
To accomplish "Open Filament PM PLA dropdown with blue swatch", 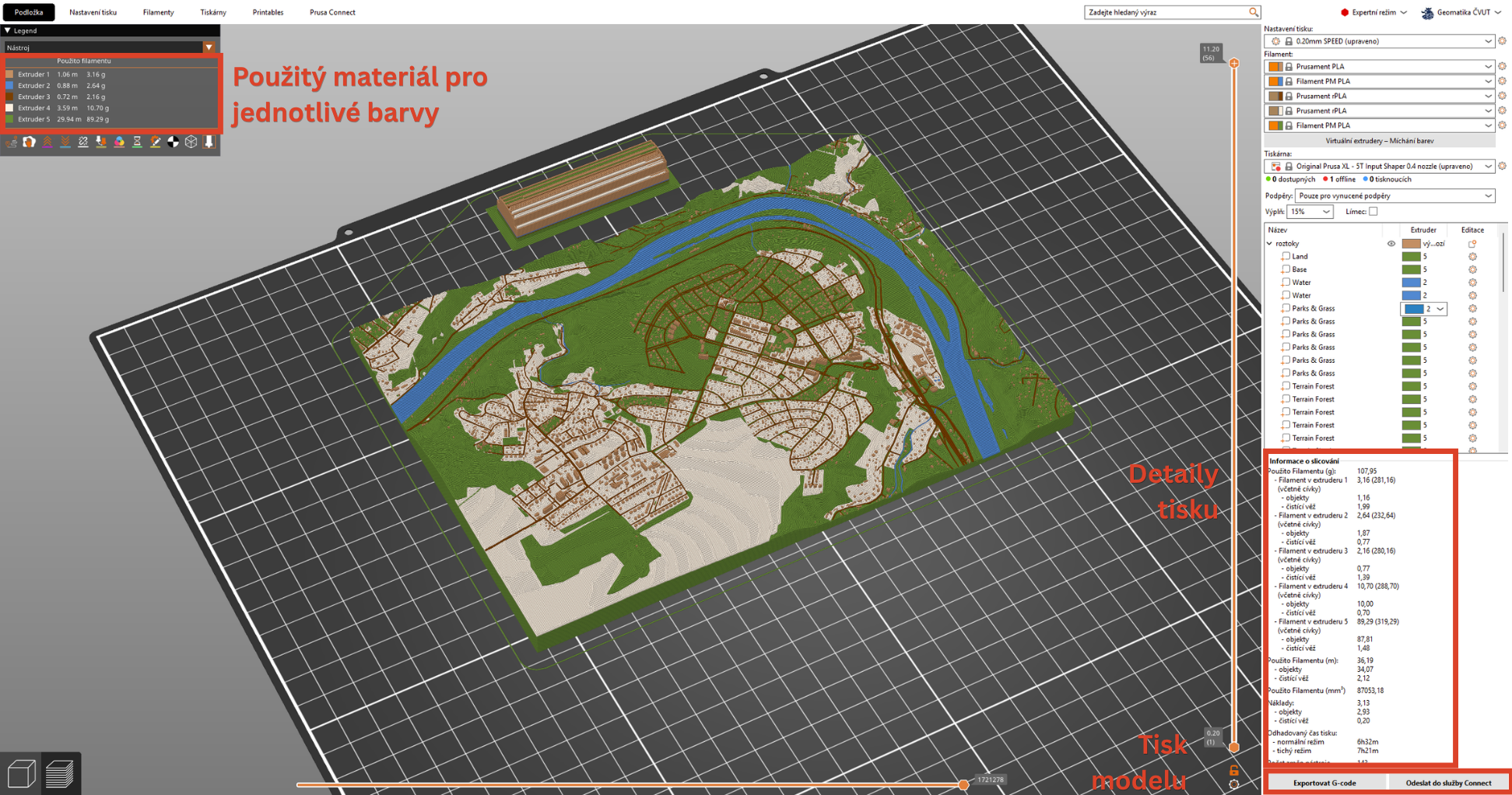I will pos(1379,81).
